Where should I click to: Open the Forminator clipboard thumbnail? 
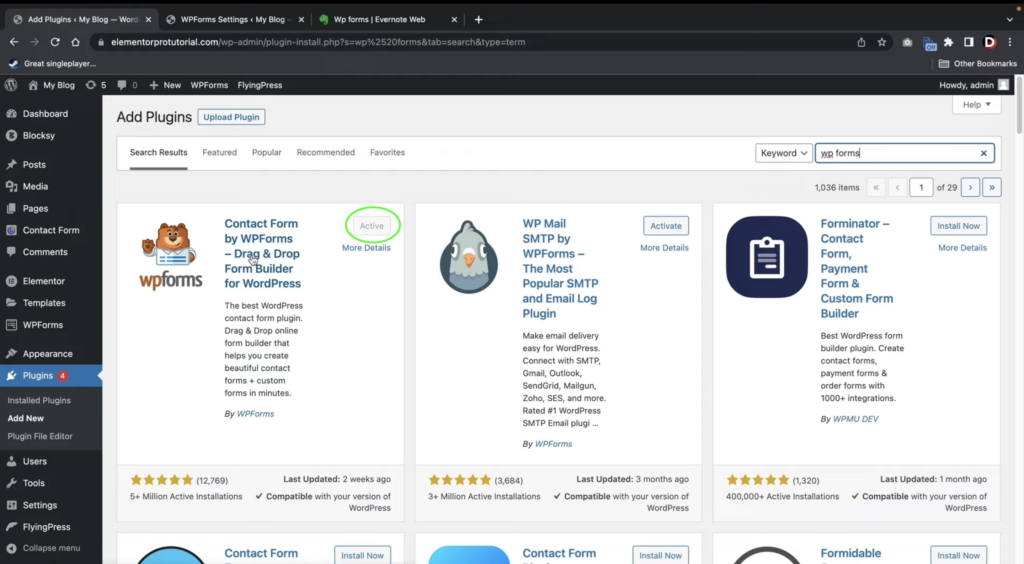[x=767, y=257]
